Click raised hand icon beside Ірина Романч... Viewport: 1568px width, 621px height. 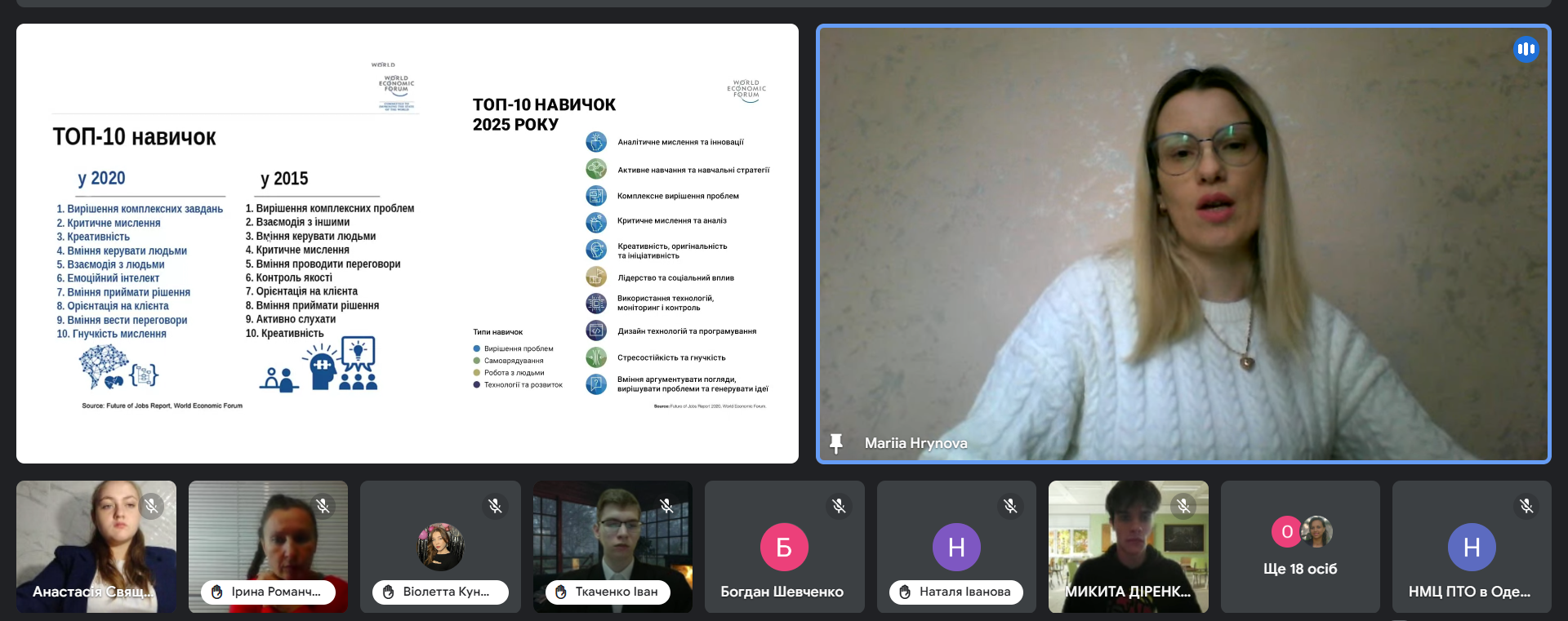(217, 592)
